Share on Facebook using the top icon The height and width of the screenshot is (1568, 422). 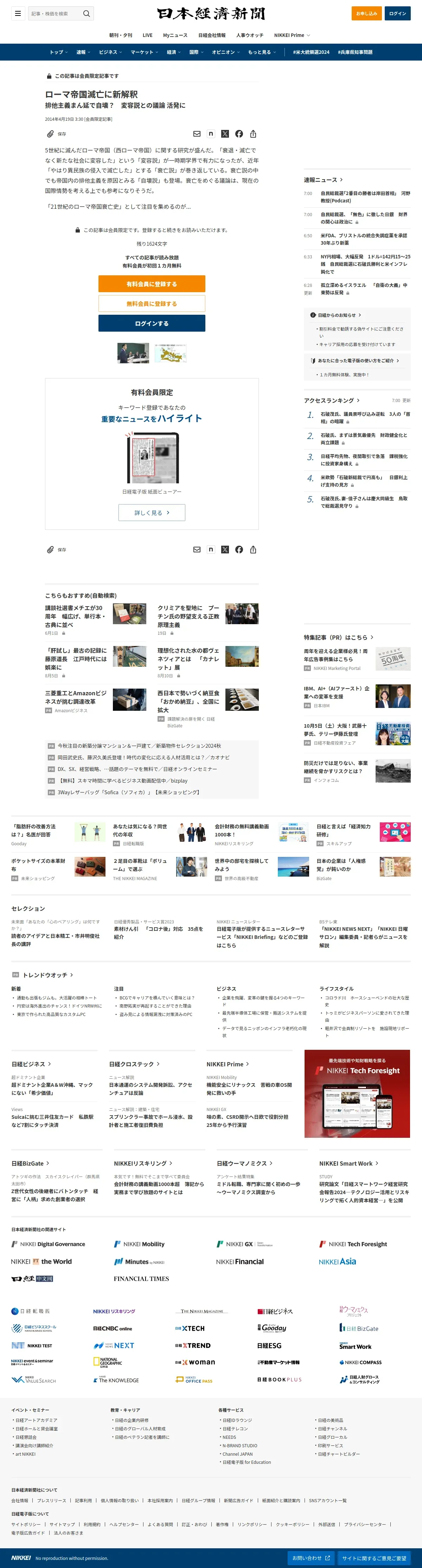239,134
